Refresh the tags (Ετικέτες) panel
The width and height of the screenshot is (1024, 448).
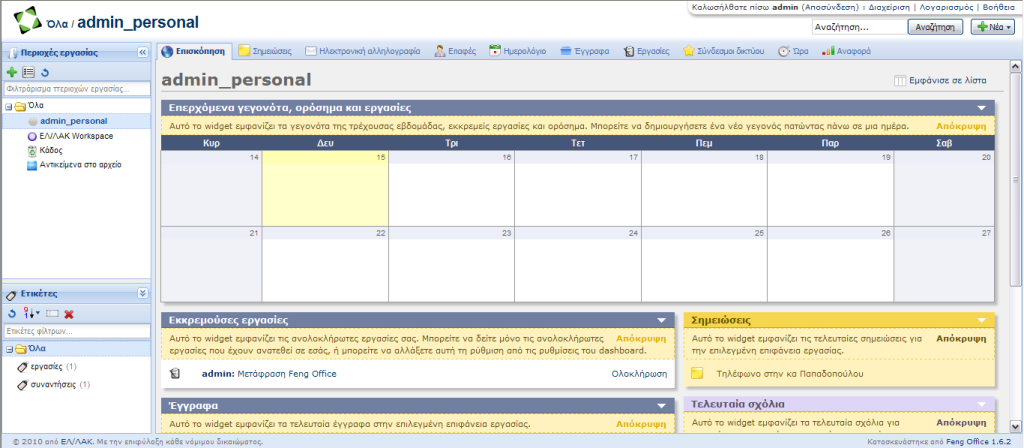[x=12, y=314]
